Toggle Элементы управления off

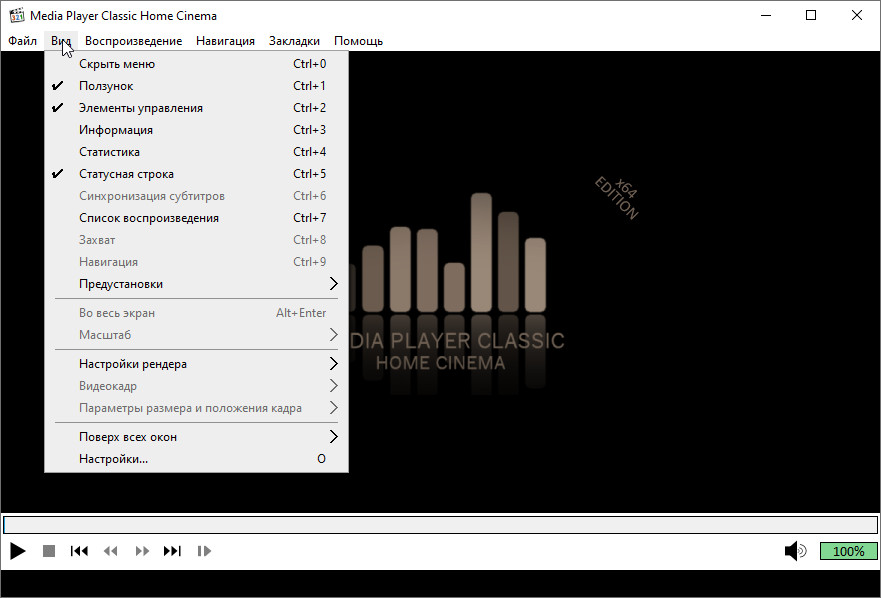pos(140,108)
